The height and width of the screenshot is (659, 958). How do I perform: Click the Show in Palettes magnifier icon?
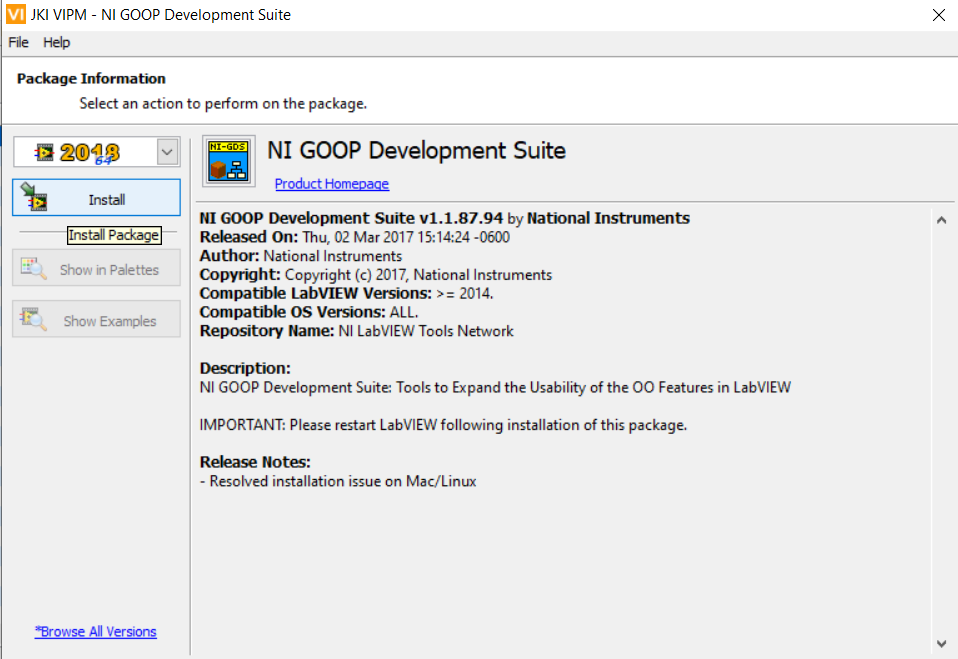[x=34, y=268]
